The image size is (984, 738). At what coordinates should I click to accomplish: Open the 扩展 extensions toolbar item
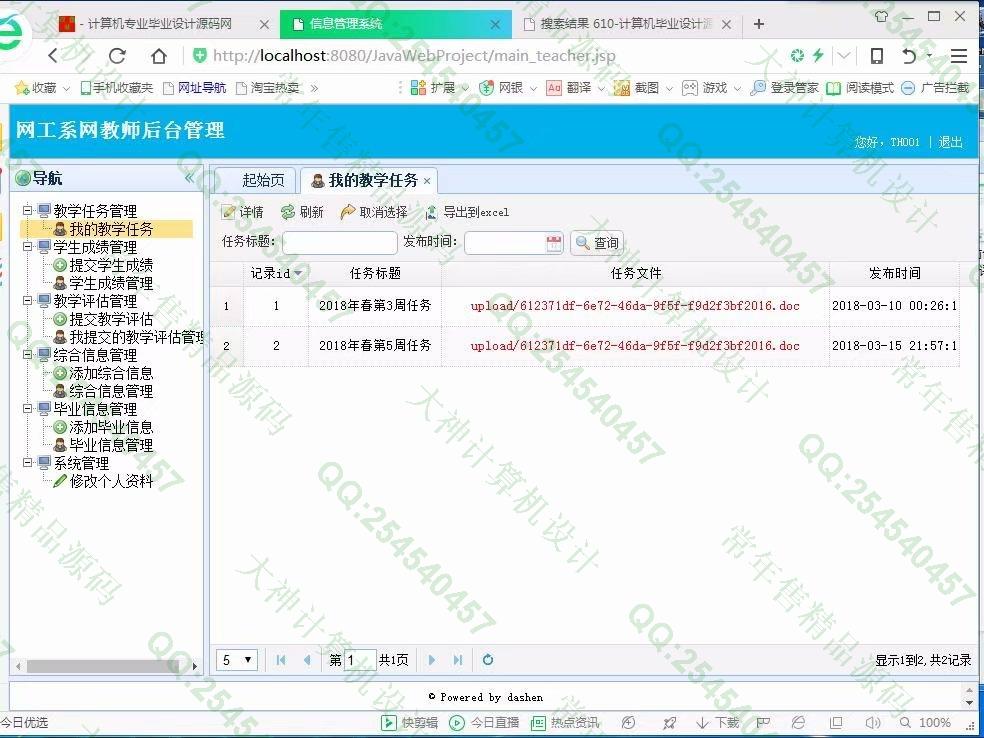pyautogui.click(x=439, y=88)
